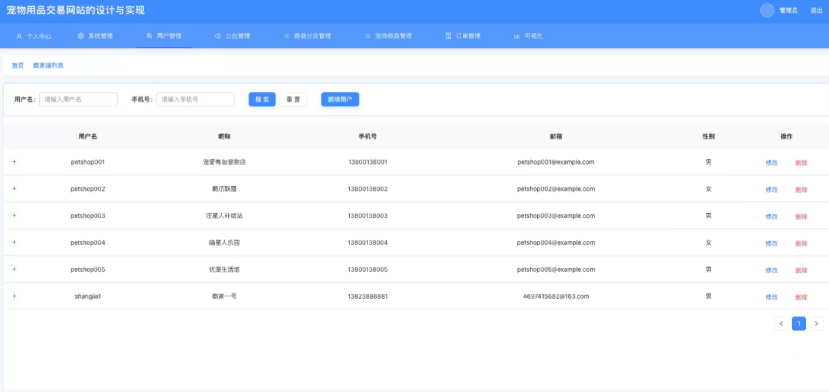
Task: Open 个人中心 via its person icon
Action: pyautogui.click(x=19, y=37)
